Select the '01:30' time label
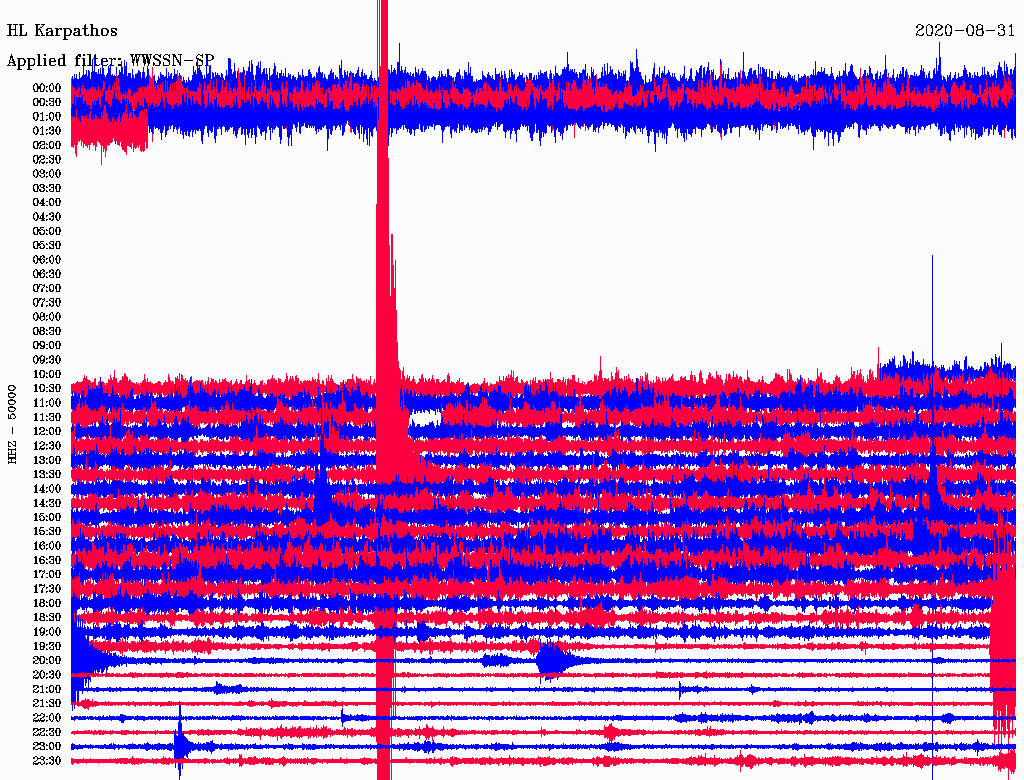The width and height of the screenshot is (1024, 780). 47,131
